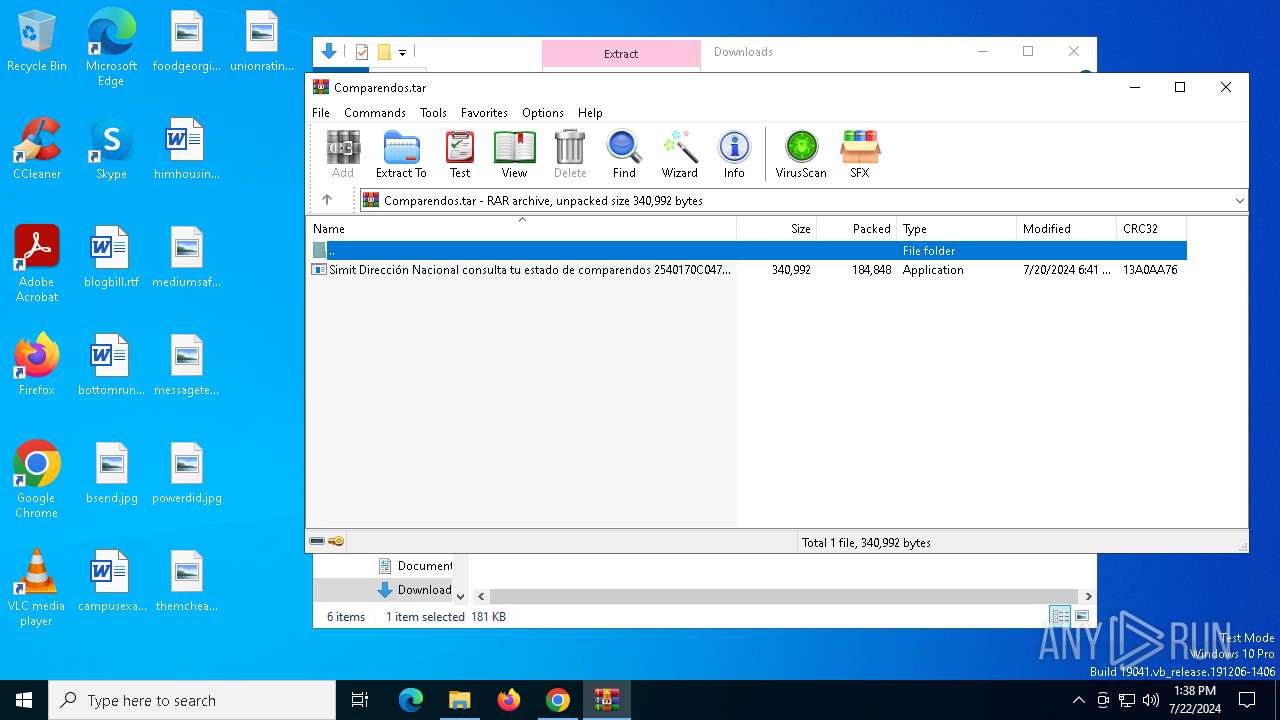1280x720 pixels.
Task: Switch Explorer to large icons view
Action: click(1081, 616)
